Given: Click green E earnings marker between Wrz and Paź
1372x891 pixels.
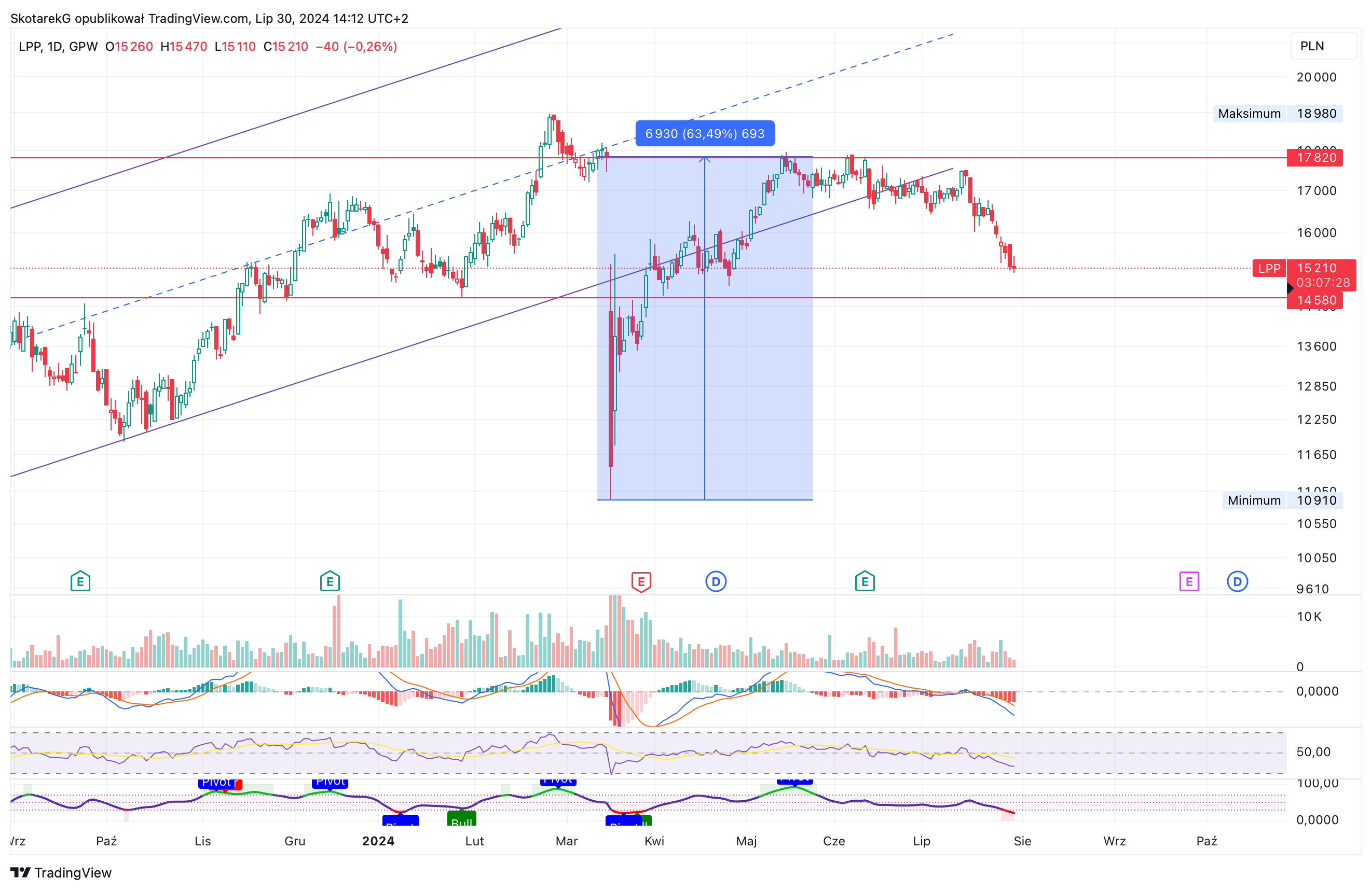Looking at the screenshot, I should point(80,581).
